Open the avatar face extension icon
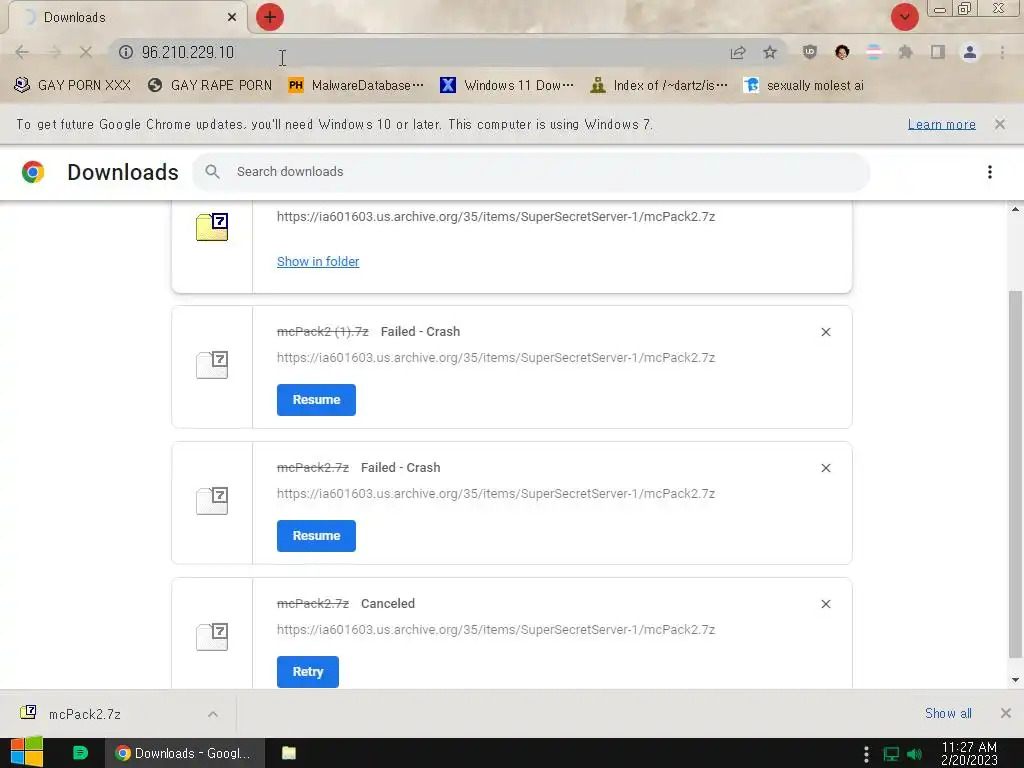 click(x=842, y=52)
